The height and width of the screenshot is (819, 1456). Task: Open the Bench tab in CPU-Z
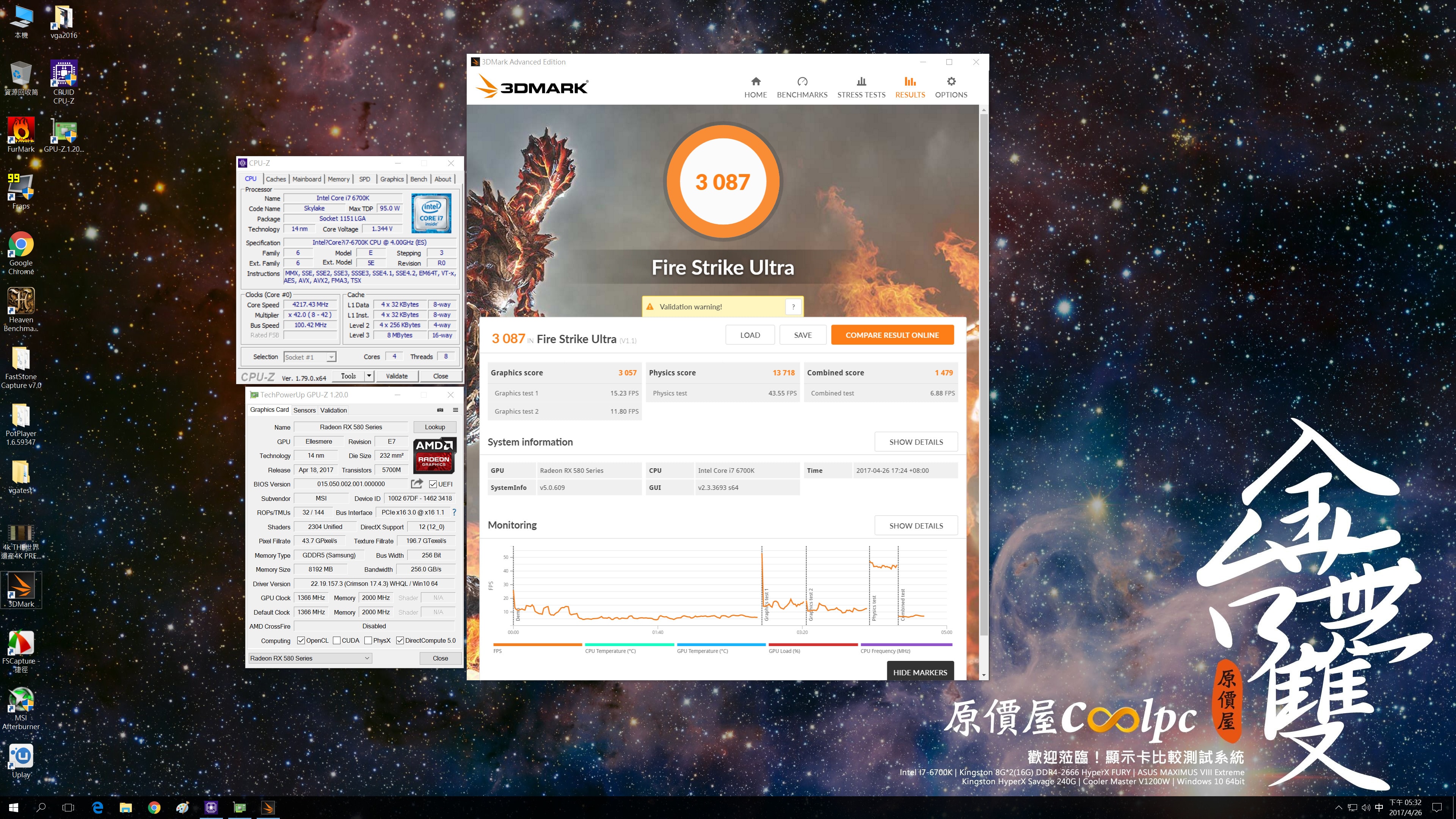pyautogui.click(x=418, y=179)
